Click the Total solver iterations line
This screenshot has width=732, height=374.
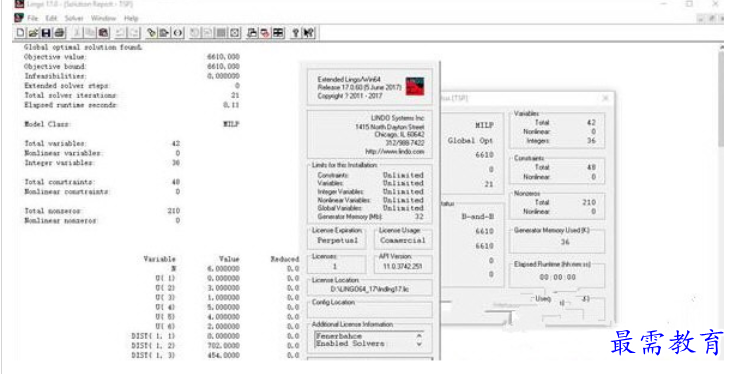[132, 95]
